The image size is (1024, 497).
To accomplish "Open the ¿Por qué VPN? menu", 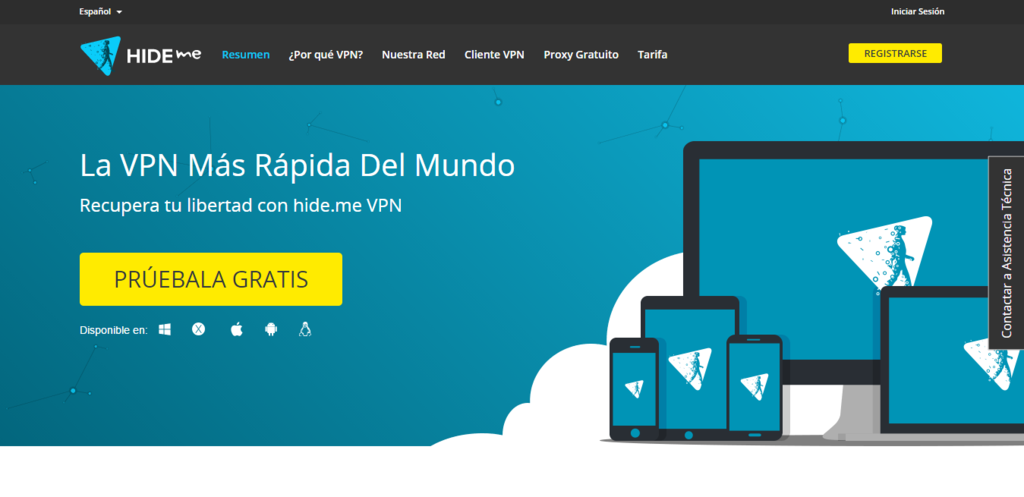I will pos(326,55).
